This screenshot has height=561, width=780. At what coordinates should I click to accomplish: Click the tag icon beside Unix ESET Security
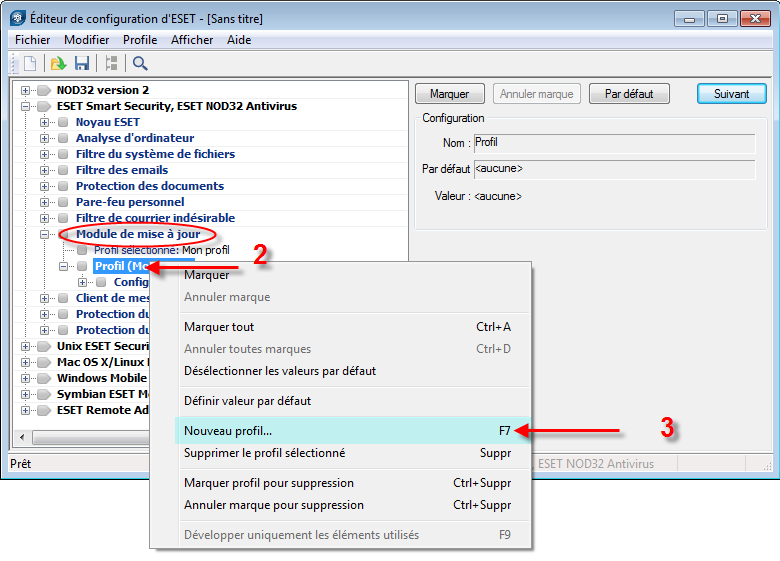click(x=43, y=346)
